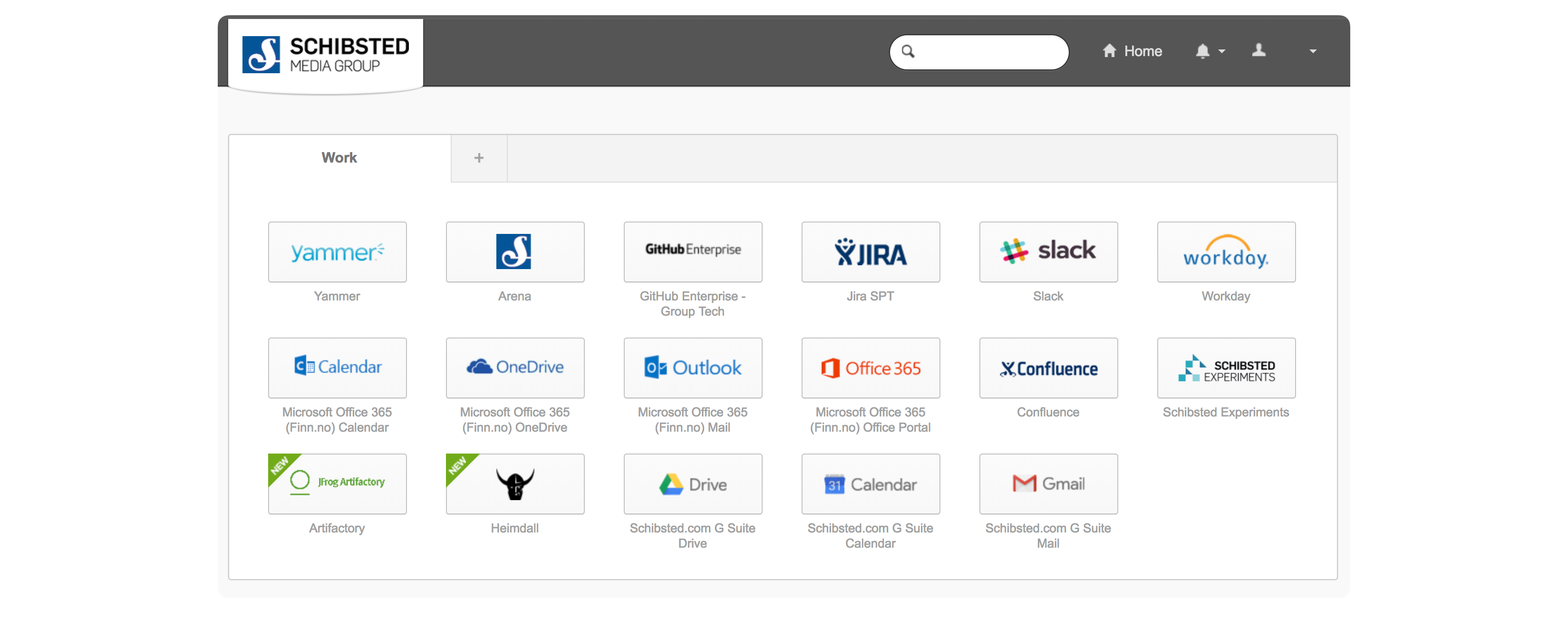Open the Yammer app tile
This screenshot has height=619, width=1568.
click(337, 252)
